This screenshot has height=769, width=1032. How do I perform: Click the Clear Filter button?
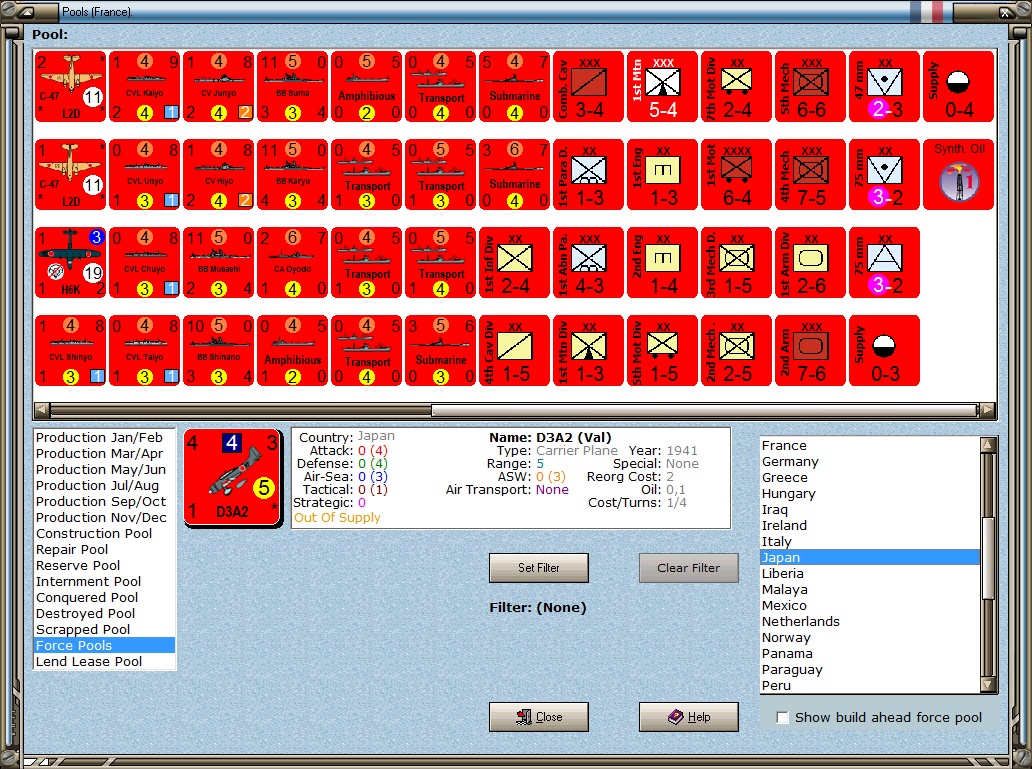click(x=688, y=568)
